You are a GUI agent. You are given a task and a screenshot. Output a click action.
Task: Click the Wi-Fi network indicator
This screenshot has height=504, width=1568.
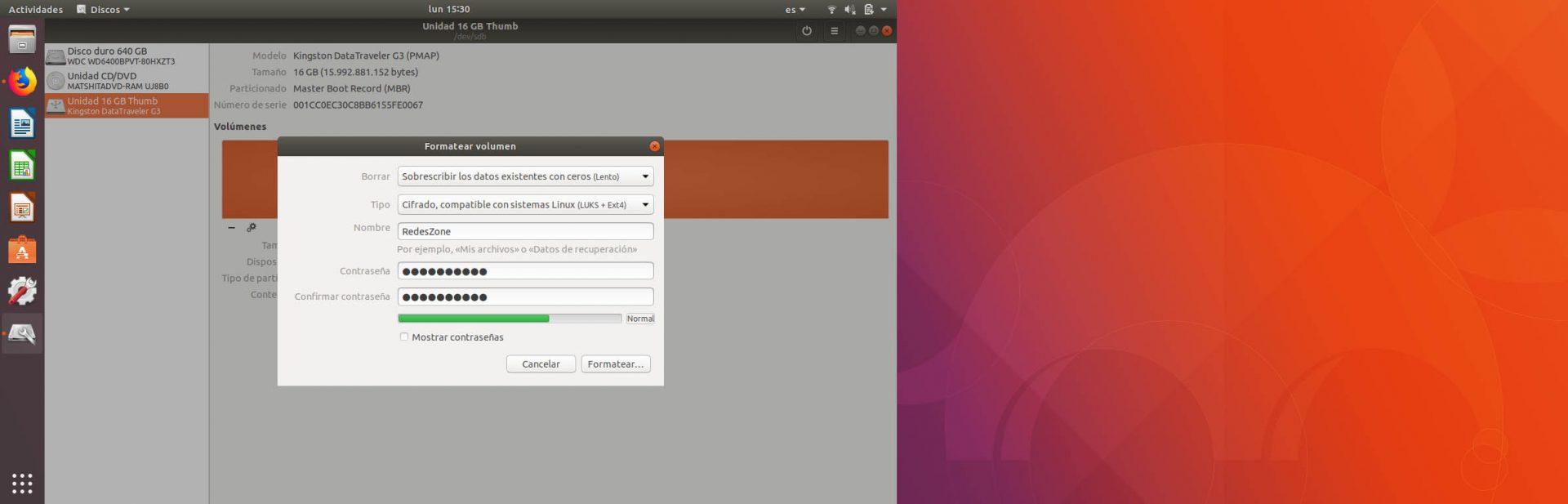(x=831, y=10)
